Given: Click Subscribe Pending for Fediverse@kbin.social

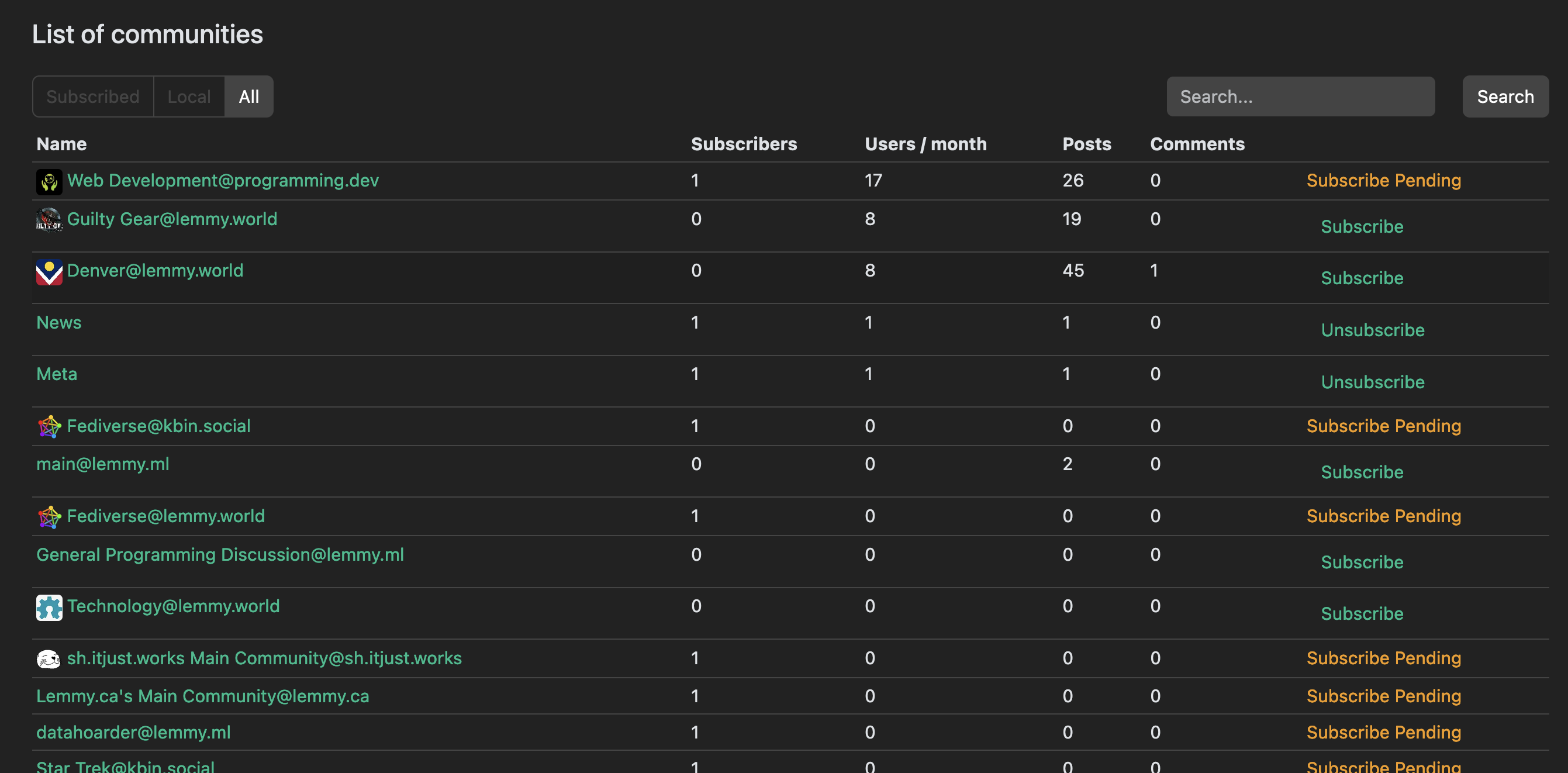Looking at the screenshot, I should pyautogui.click(x=1384, y=426).
